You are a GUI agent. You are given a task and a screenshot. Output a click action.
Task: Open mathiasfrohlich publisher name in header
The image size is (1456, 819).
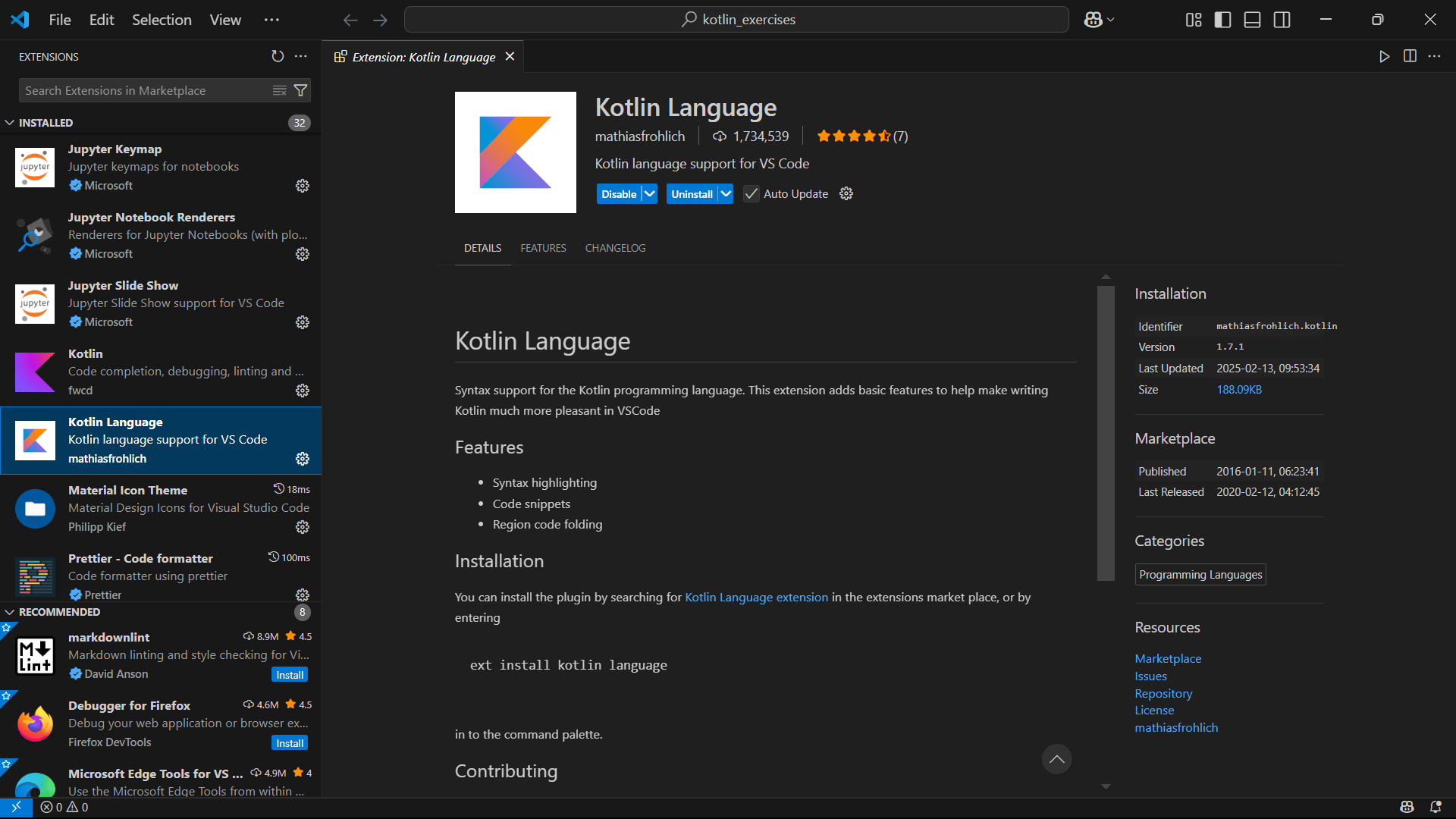coord(639,136)
